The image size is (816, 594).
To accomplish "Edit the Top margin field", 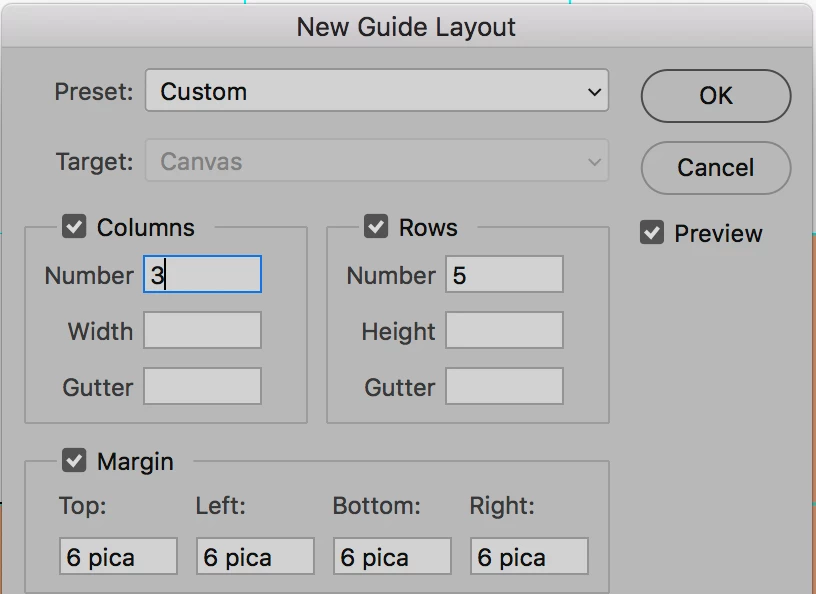I will (118, 557).
